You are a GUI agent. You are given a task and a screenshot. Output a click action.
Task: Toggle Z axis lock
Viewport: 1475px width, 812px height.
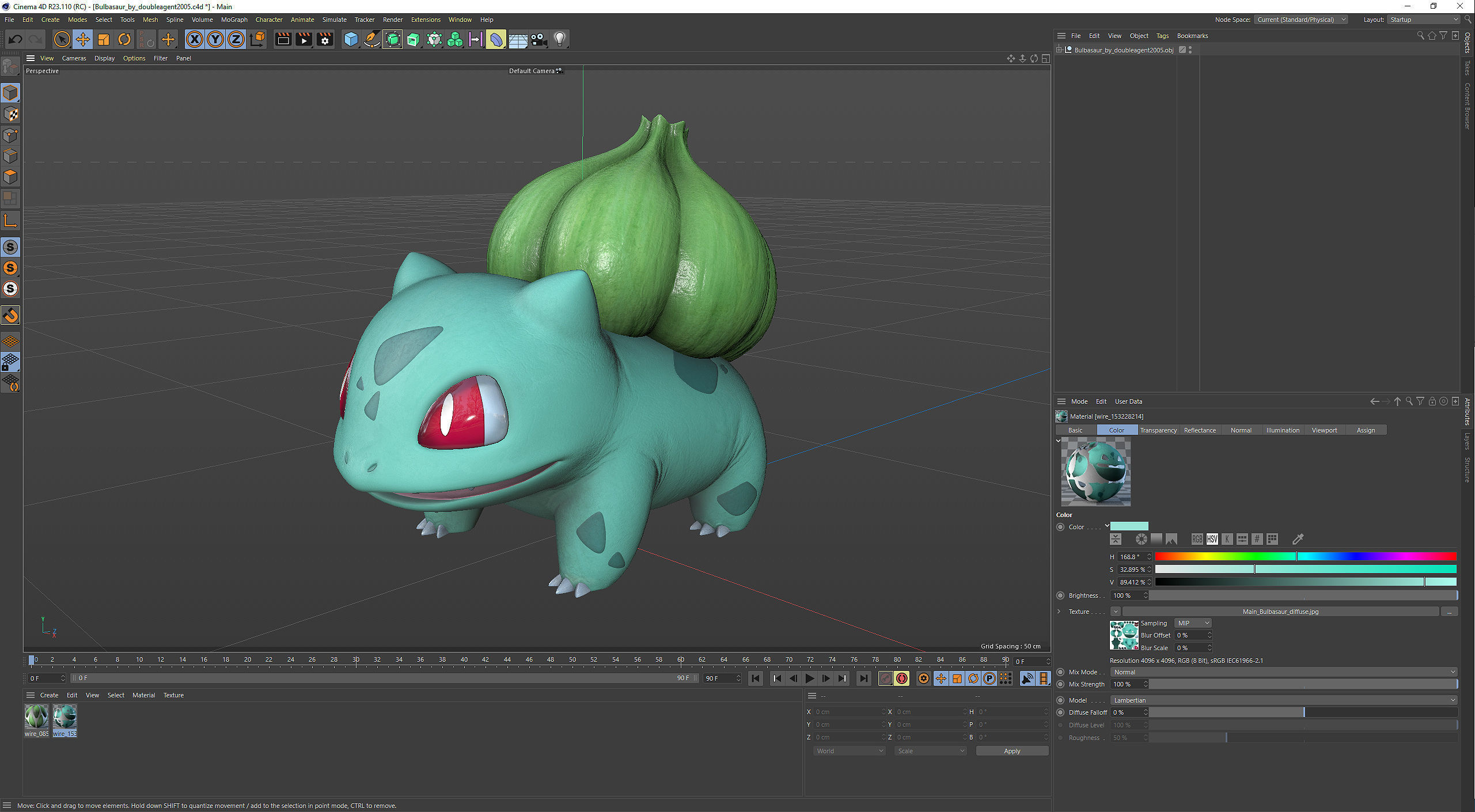point(236,39)
